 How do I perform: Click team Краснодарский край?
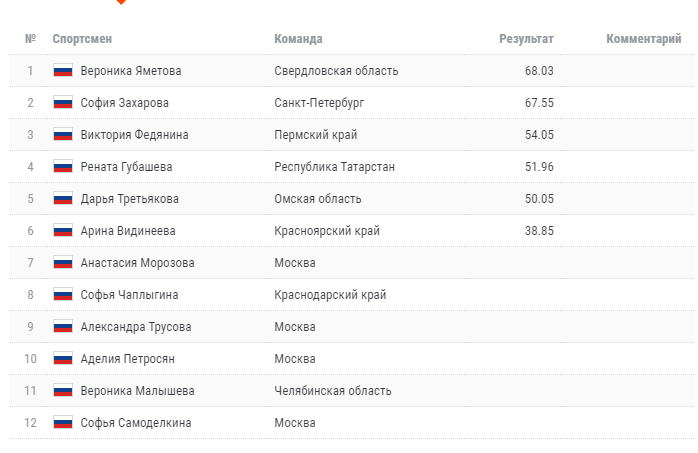(x=330, y=295)
